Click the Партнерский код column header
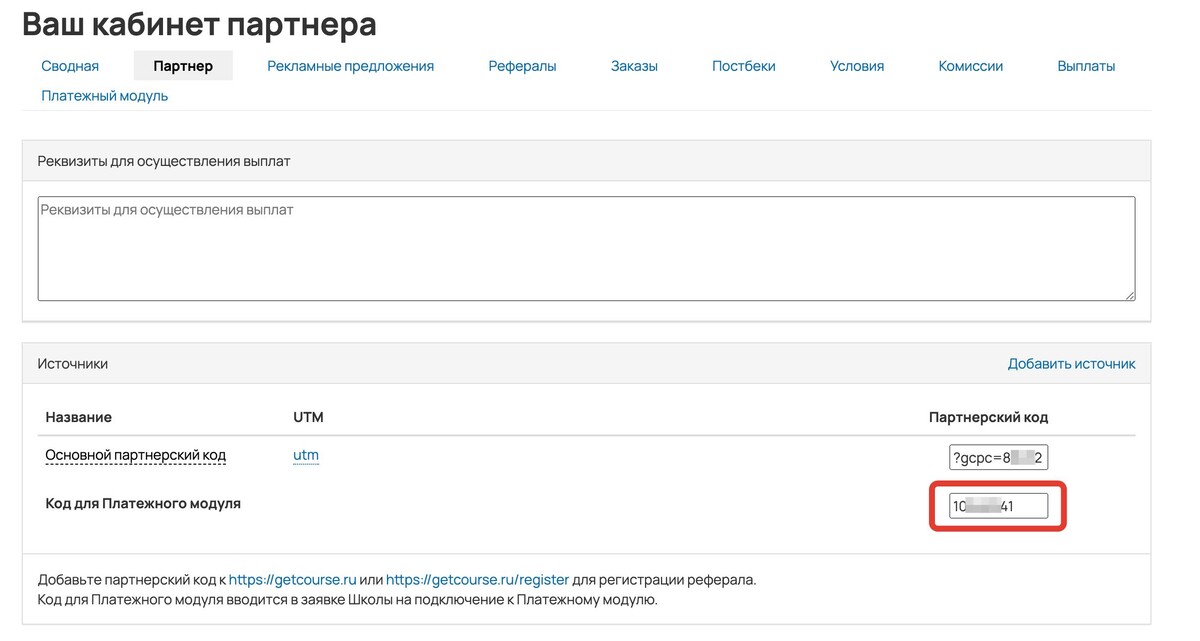 (988, 417)
